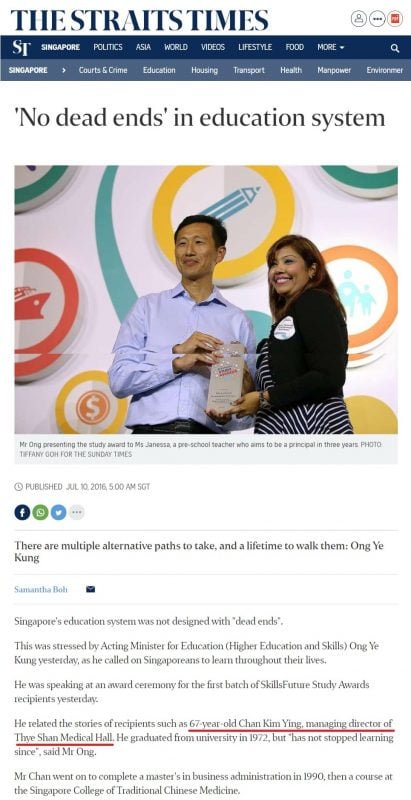Click the ST logo icon
The image size is (411, 800).
21,47
